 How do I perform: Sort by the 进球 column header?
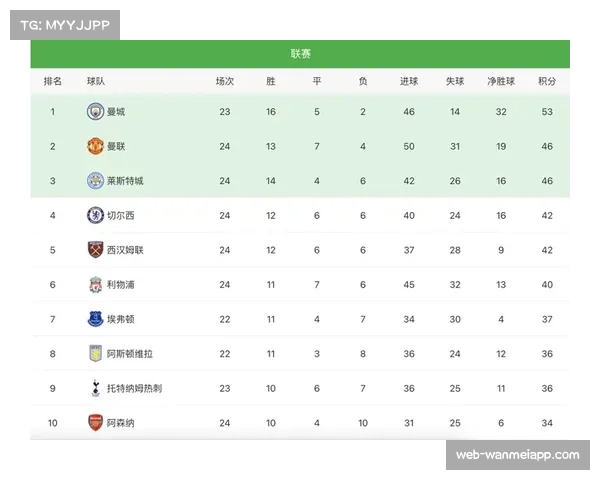point(409,81)
